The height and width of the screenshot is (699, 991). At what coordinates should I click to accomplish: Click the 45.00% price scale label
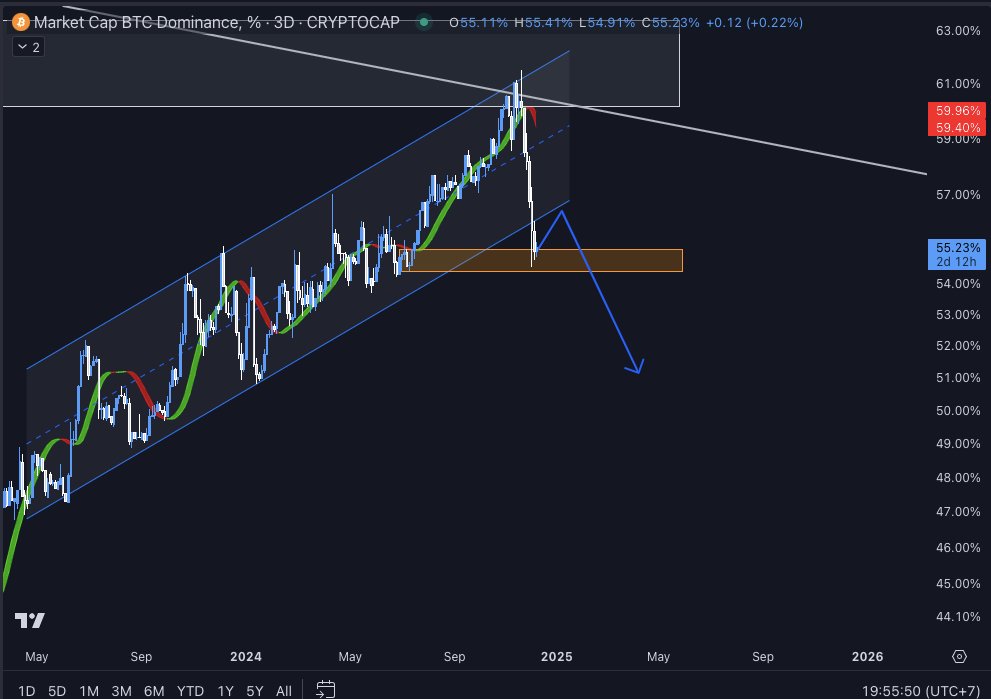click(958, 584)
